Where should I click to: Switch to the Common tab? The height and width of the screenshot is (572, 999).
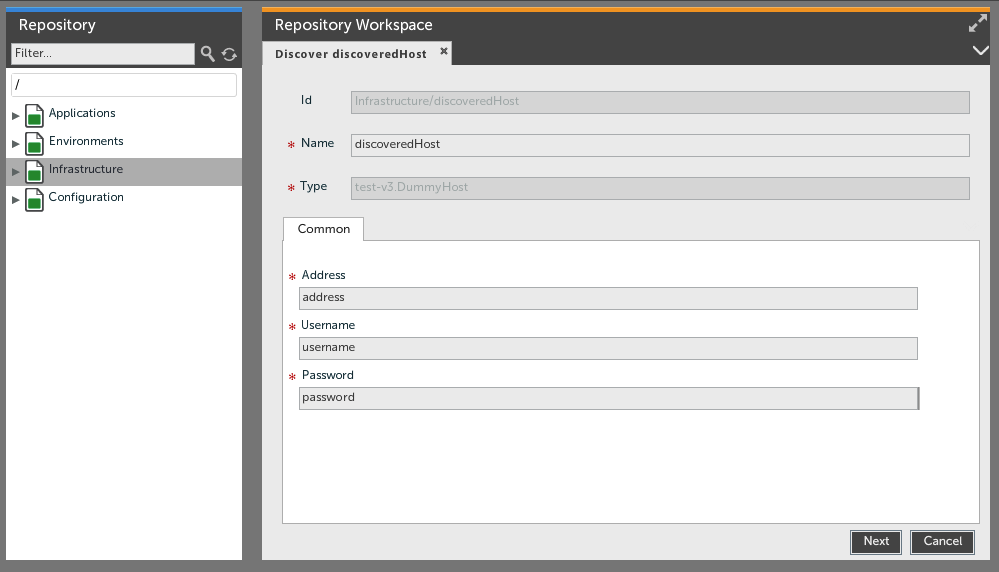click(x=323, y=229)
